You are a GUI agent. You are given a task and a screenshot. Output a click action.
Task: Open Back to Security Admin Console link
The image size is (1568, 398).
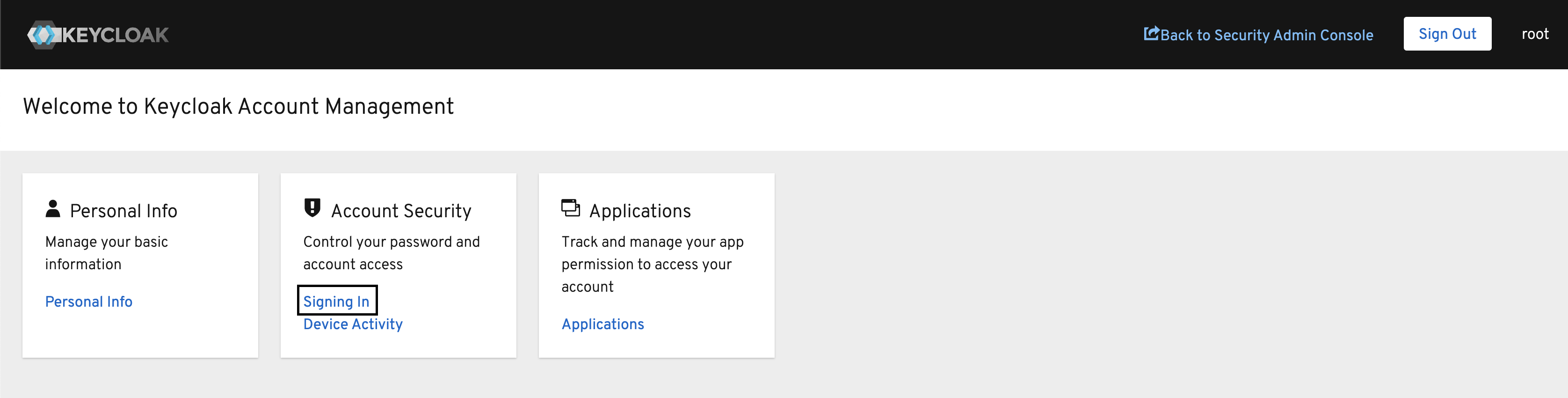click(x=1266, y=35)
